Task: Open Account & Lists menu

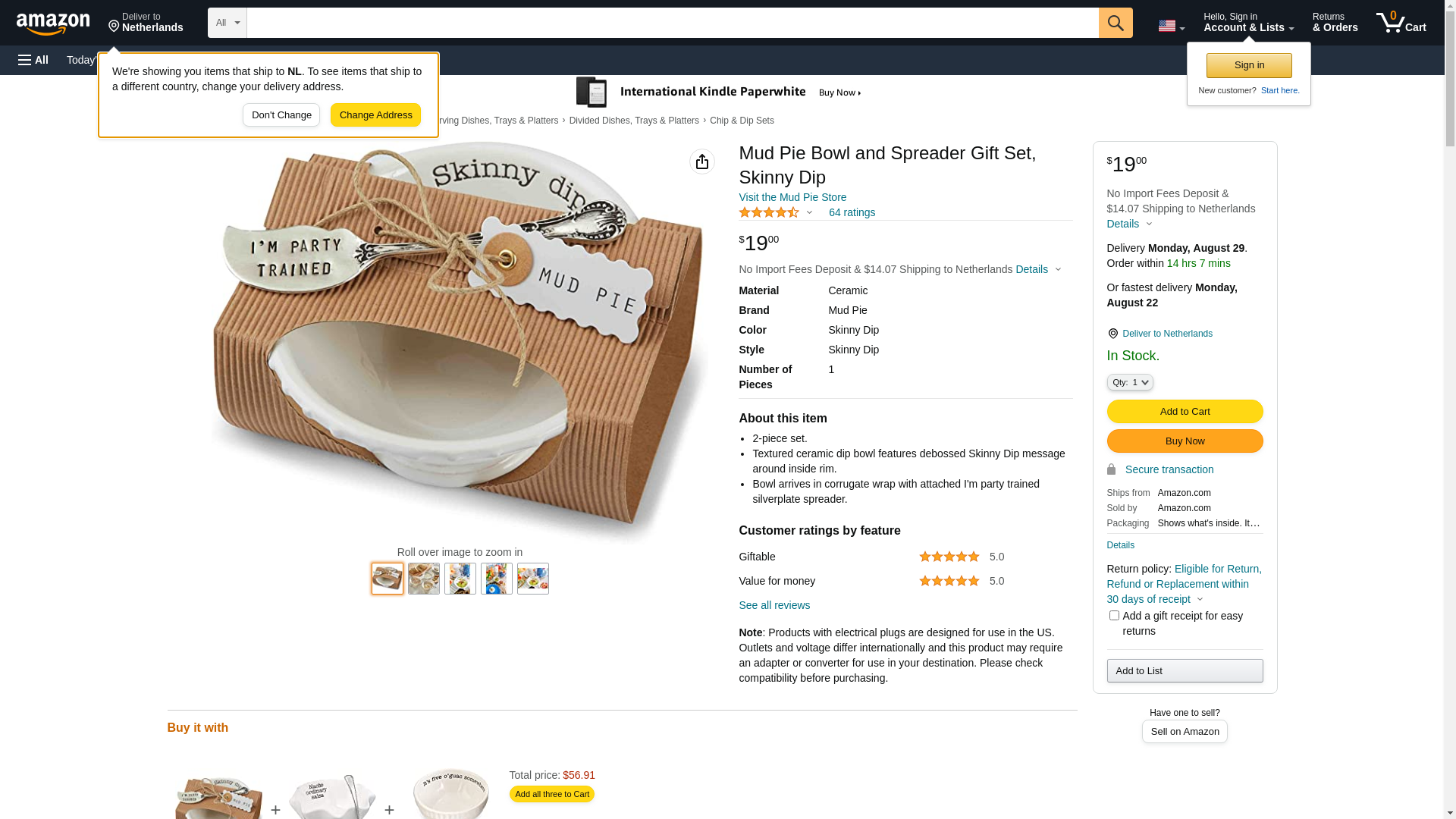Action: [x=1248, y=23]
